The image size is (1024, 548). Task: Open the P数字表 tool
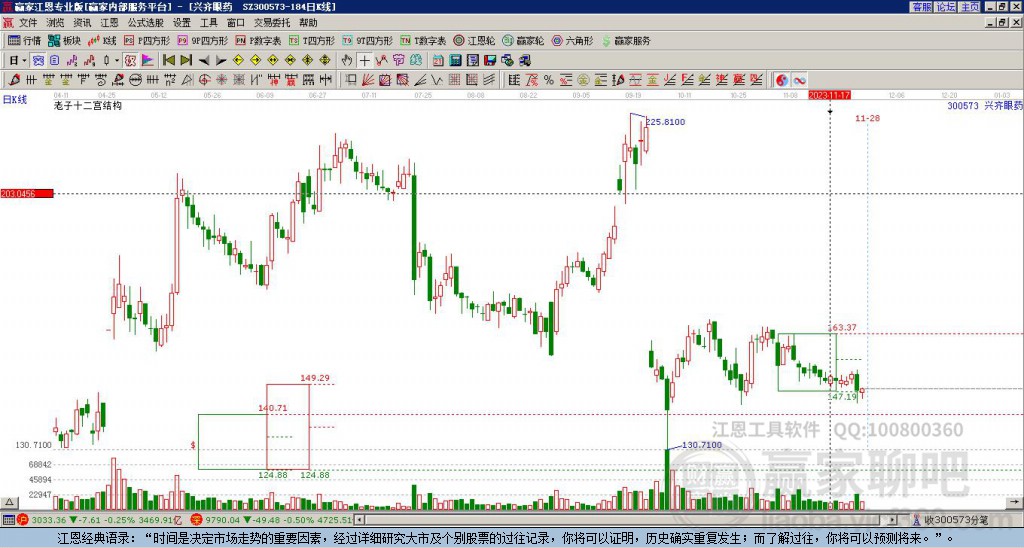259,40
